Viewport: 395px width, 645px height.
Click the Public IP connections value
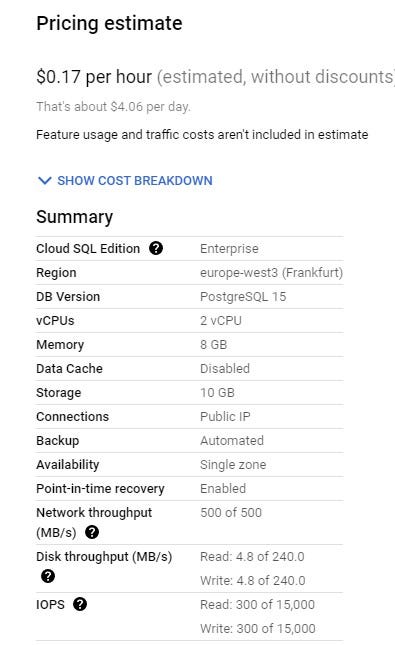pyautogui.click(x=225, y=416)
